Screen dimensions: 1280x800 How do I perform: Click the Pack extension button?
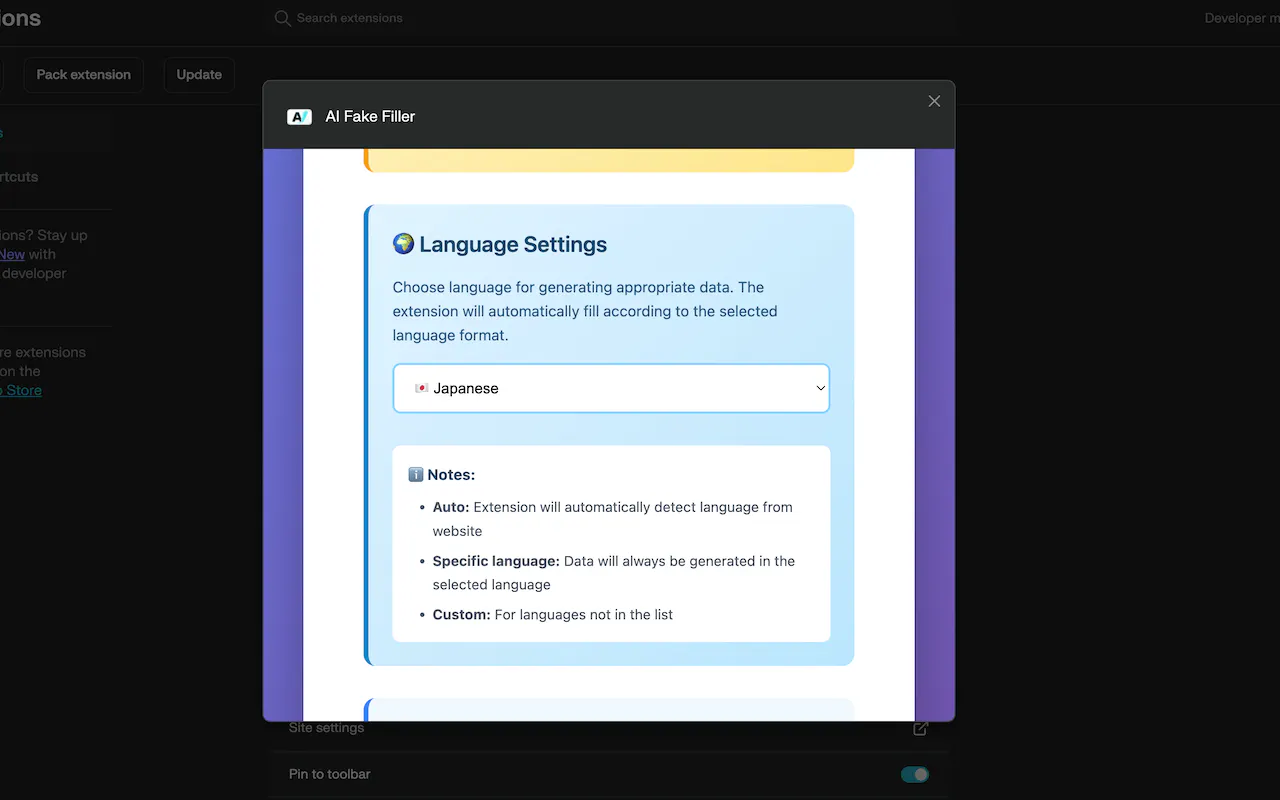click(x=84, y=75)
